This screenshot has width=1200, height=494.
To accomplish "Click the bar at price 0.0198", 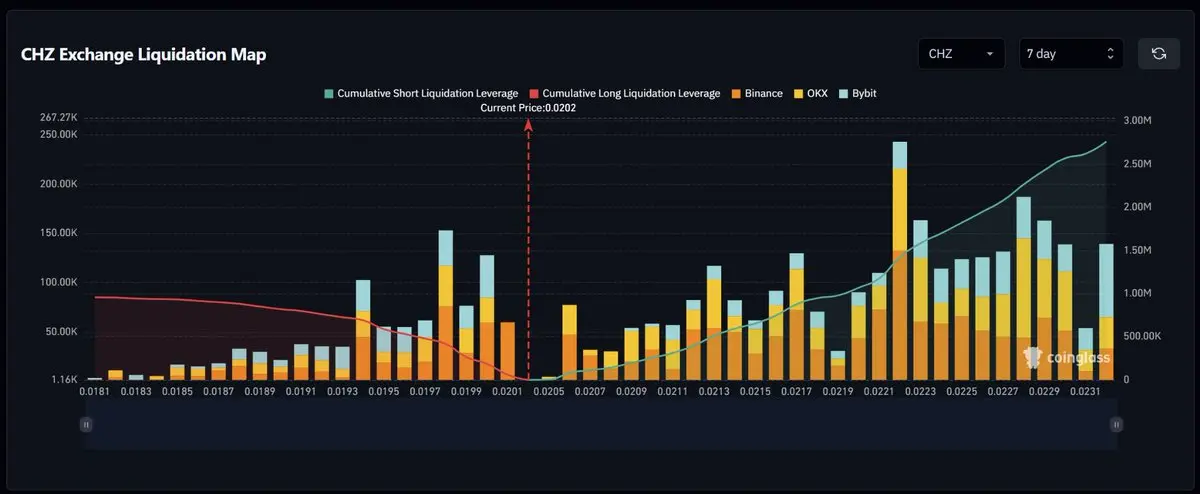I will click(x=446, y=305).
